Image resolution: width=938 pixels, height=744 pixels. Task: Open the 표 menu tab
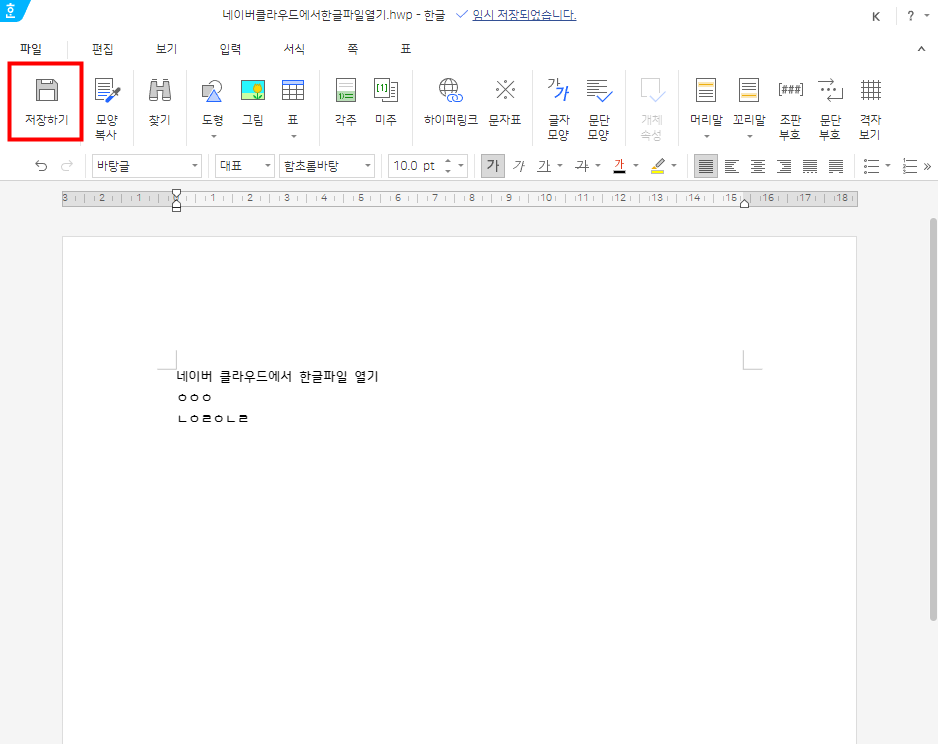(x=406, y=49)
